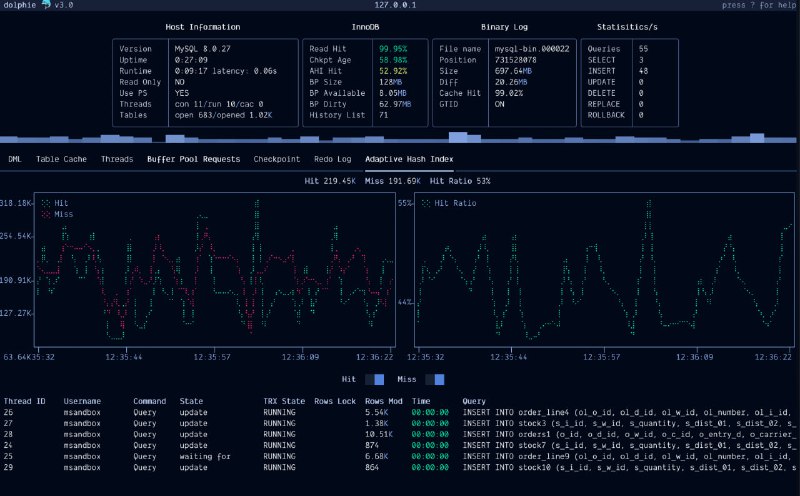Click the INSERT INTO orders1 query

coord(629,434)
